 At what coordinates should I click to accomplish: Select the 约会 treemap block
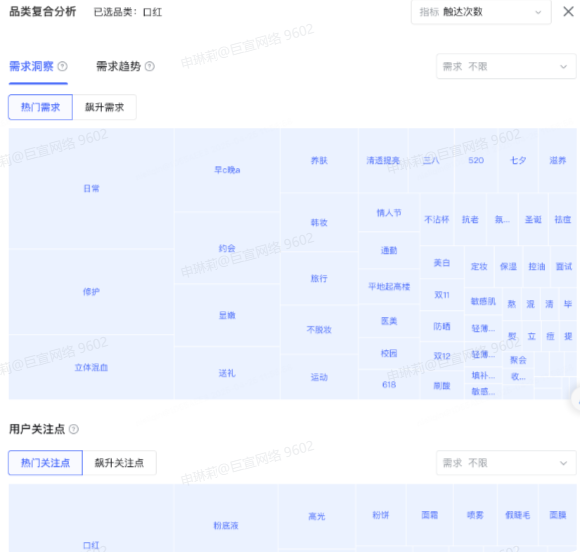(227, 248)
